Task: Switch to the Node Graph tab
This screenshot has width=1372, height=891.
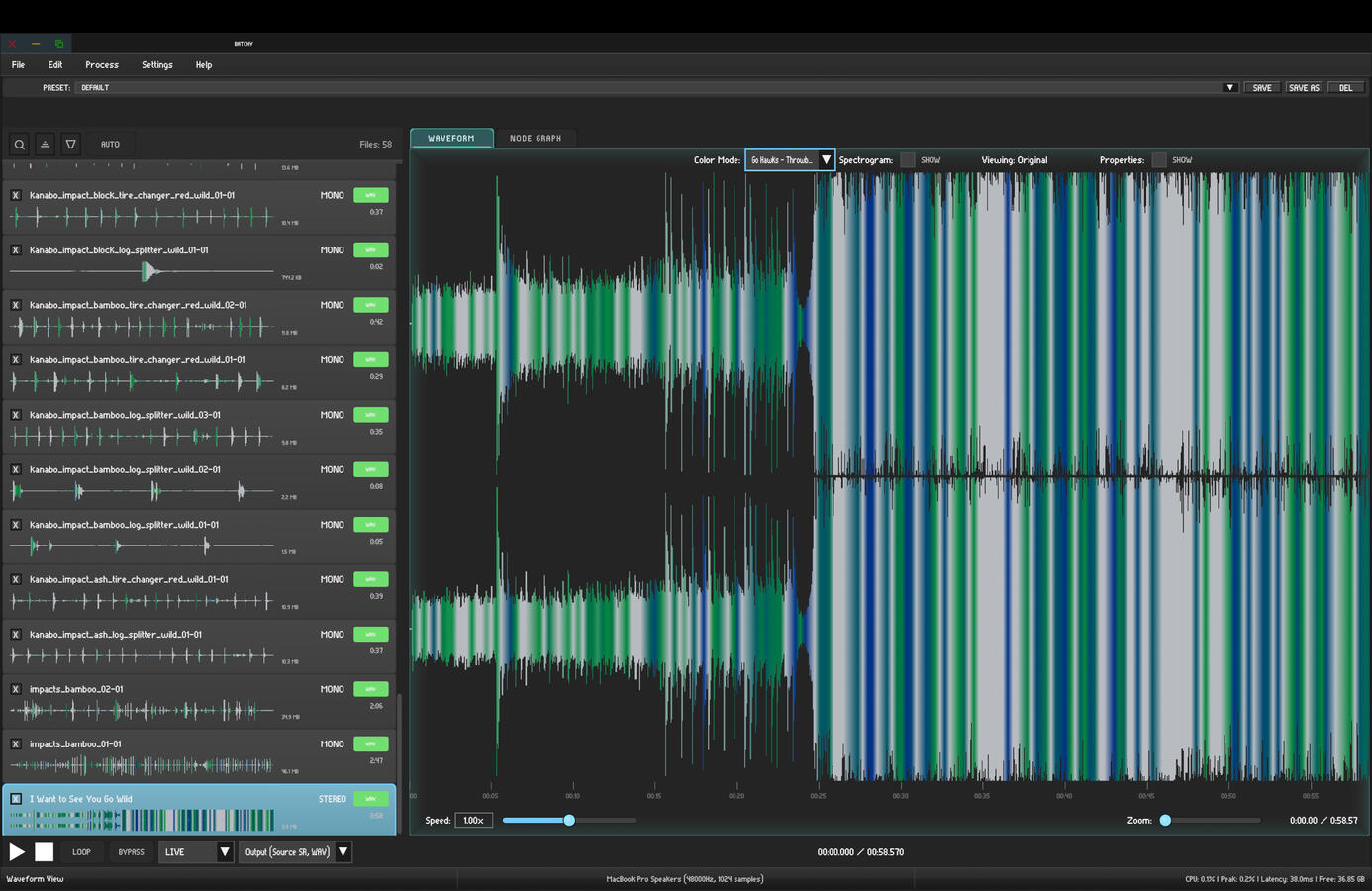Action: point(535,139)
